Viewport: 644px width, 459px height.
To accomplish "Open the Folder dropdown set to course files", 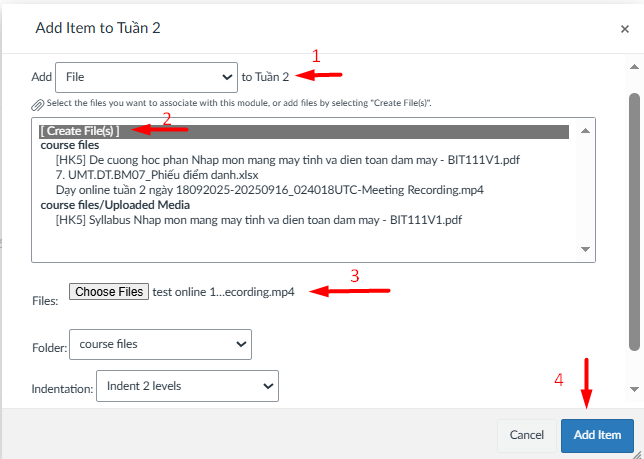I will pos(160,345).
